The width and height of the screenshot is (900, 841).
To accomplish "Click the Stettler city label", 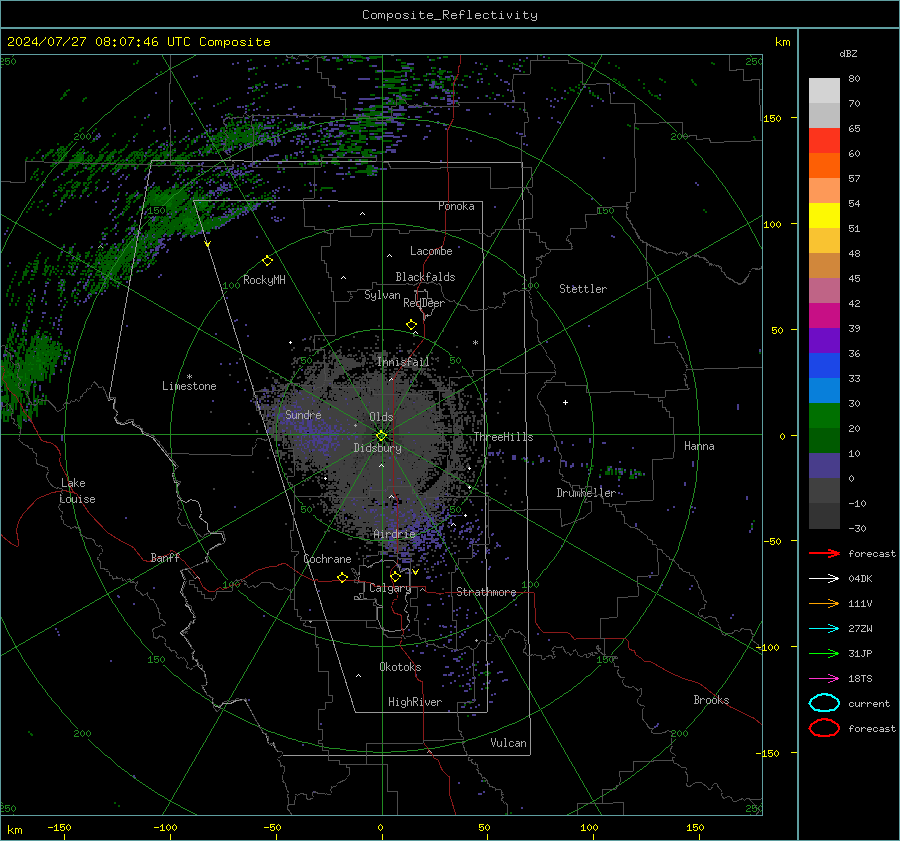I will [583, 289].
